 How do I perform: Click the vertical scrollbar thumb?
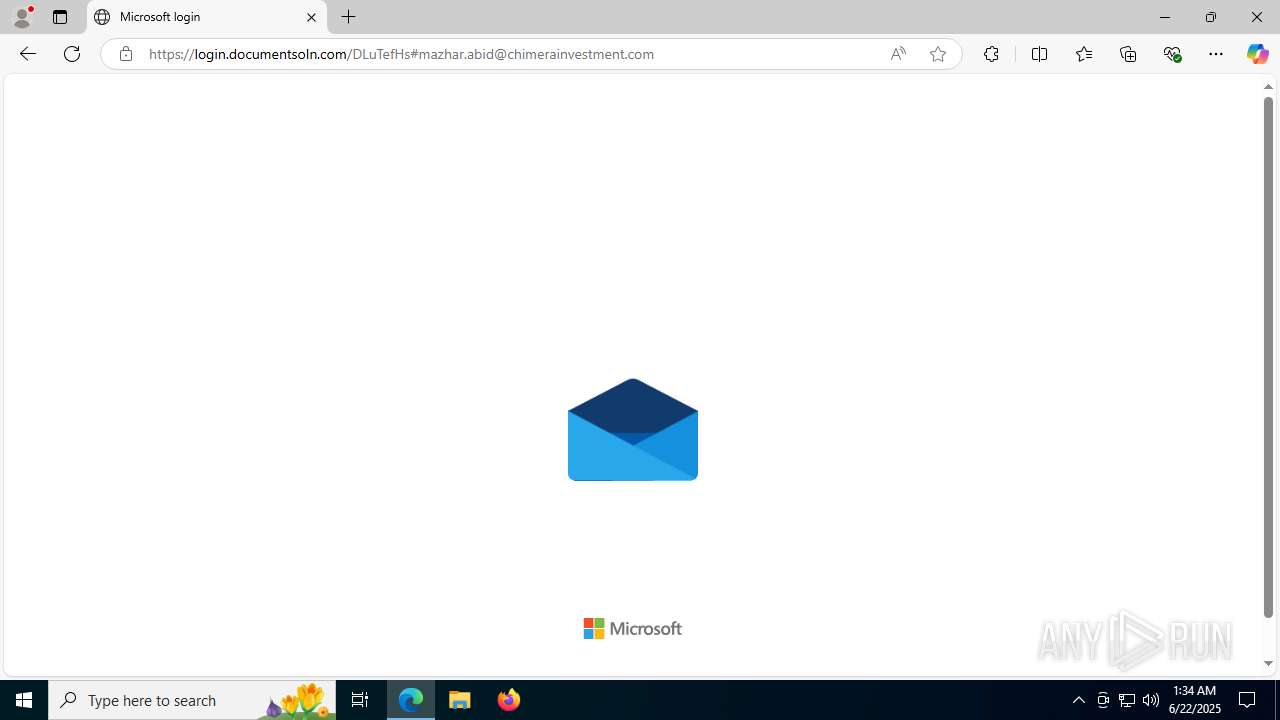pos(1268,357)
